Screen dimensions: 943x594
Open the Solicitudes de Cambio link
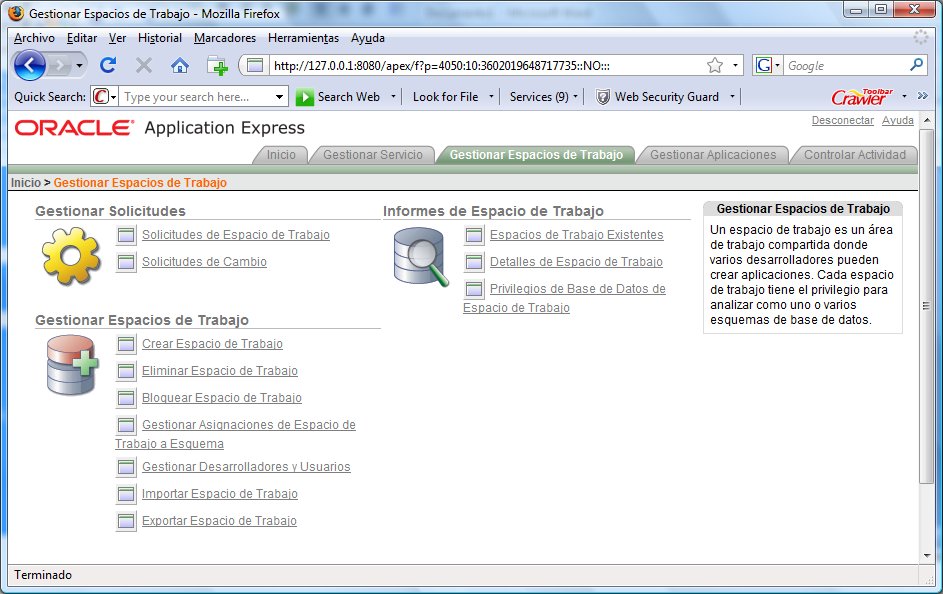point(204,262)
